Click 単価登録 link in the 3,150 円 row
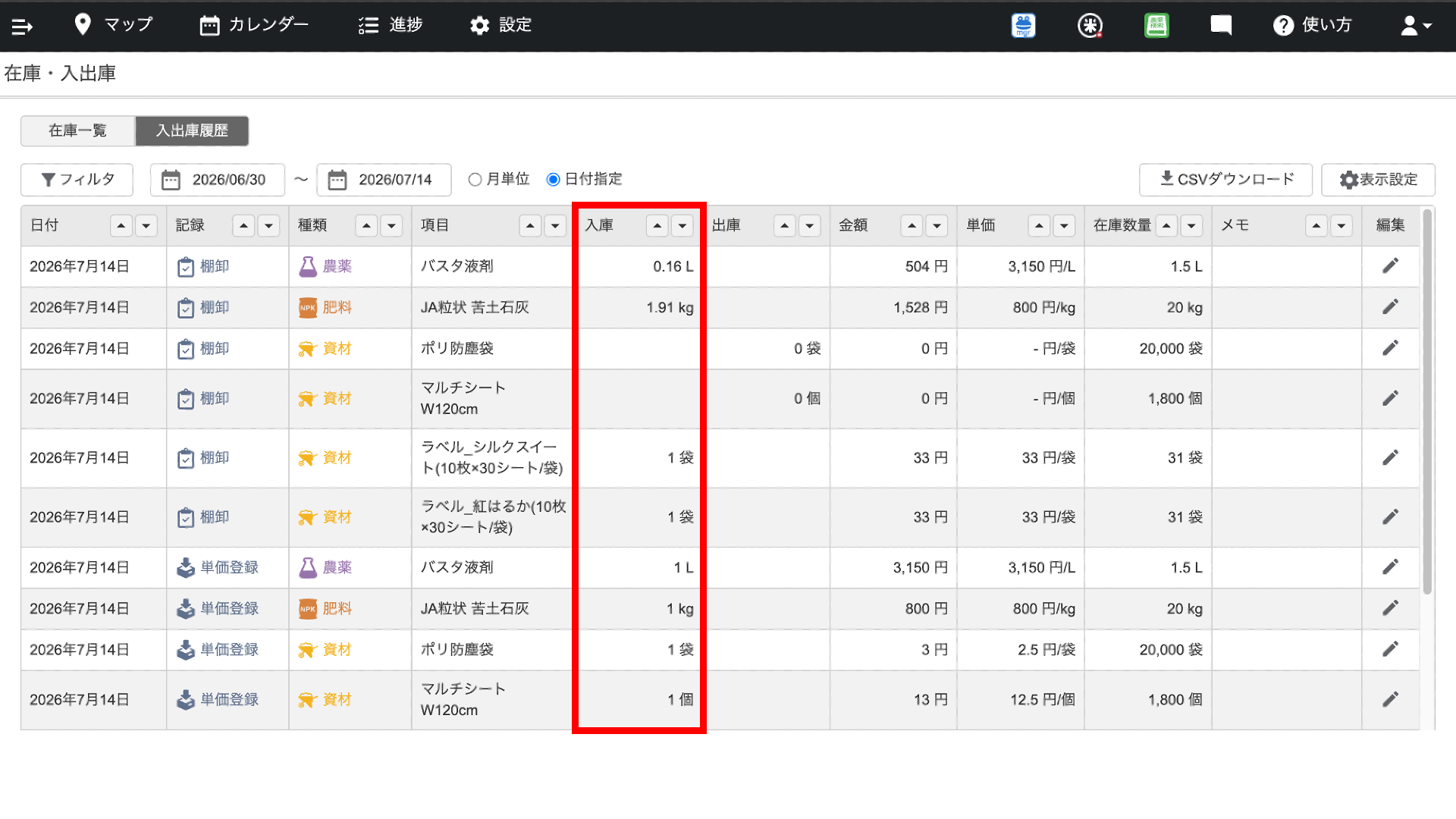This screenshot has height=819, width=1456. pos(218,567)
